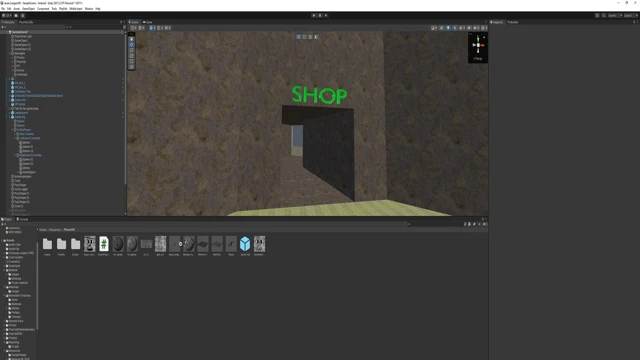Click the scene orientation gizmo's red X axis

482,45
